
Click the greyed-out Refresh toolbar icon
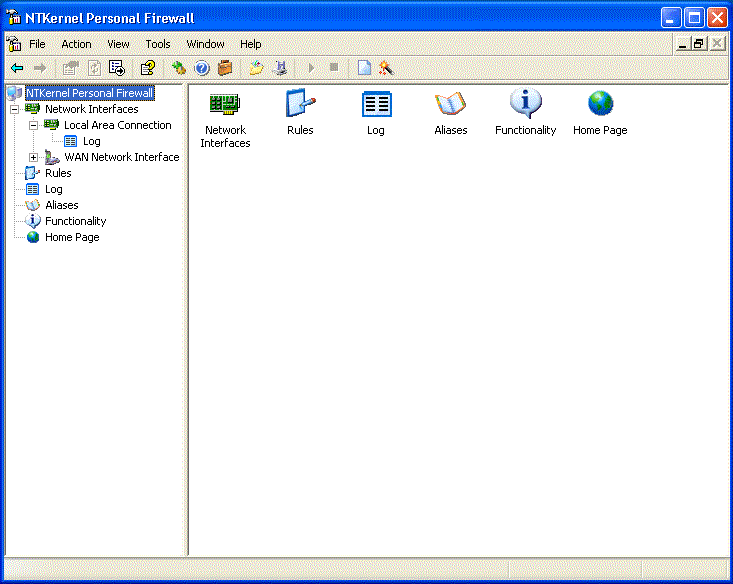point(94,68)
